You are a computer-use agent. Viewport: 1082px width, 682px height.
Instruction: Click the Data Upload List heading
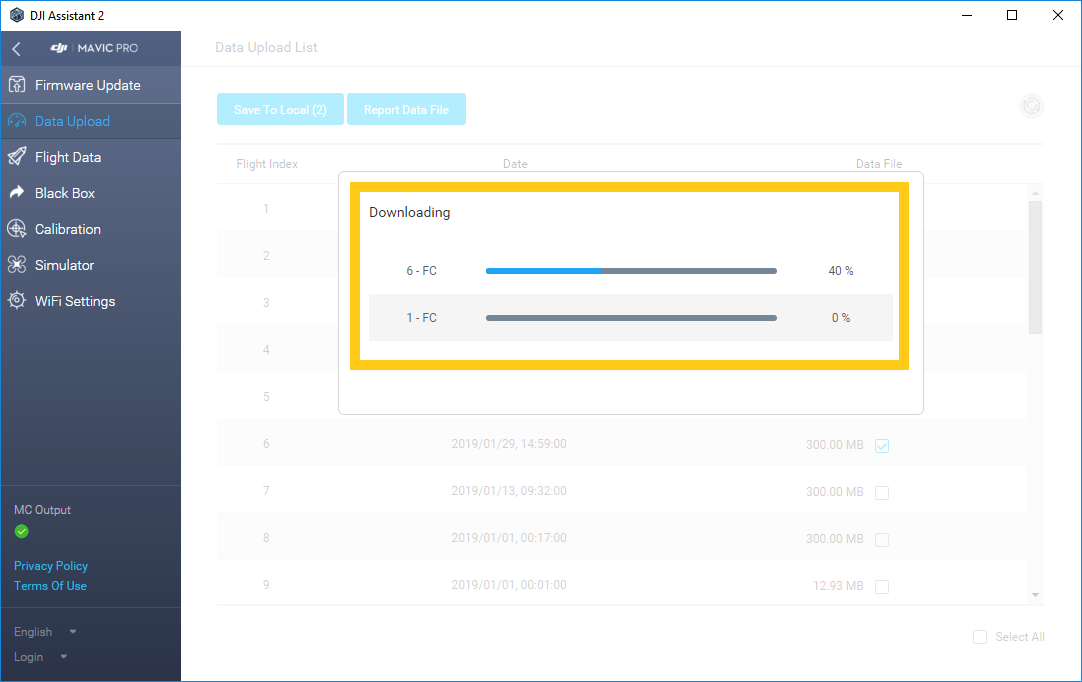tap(266, 47)
